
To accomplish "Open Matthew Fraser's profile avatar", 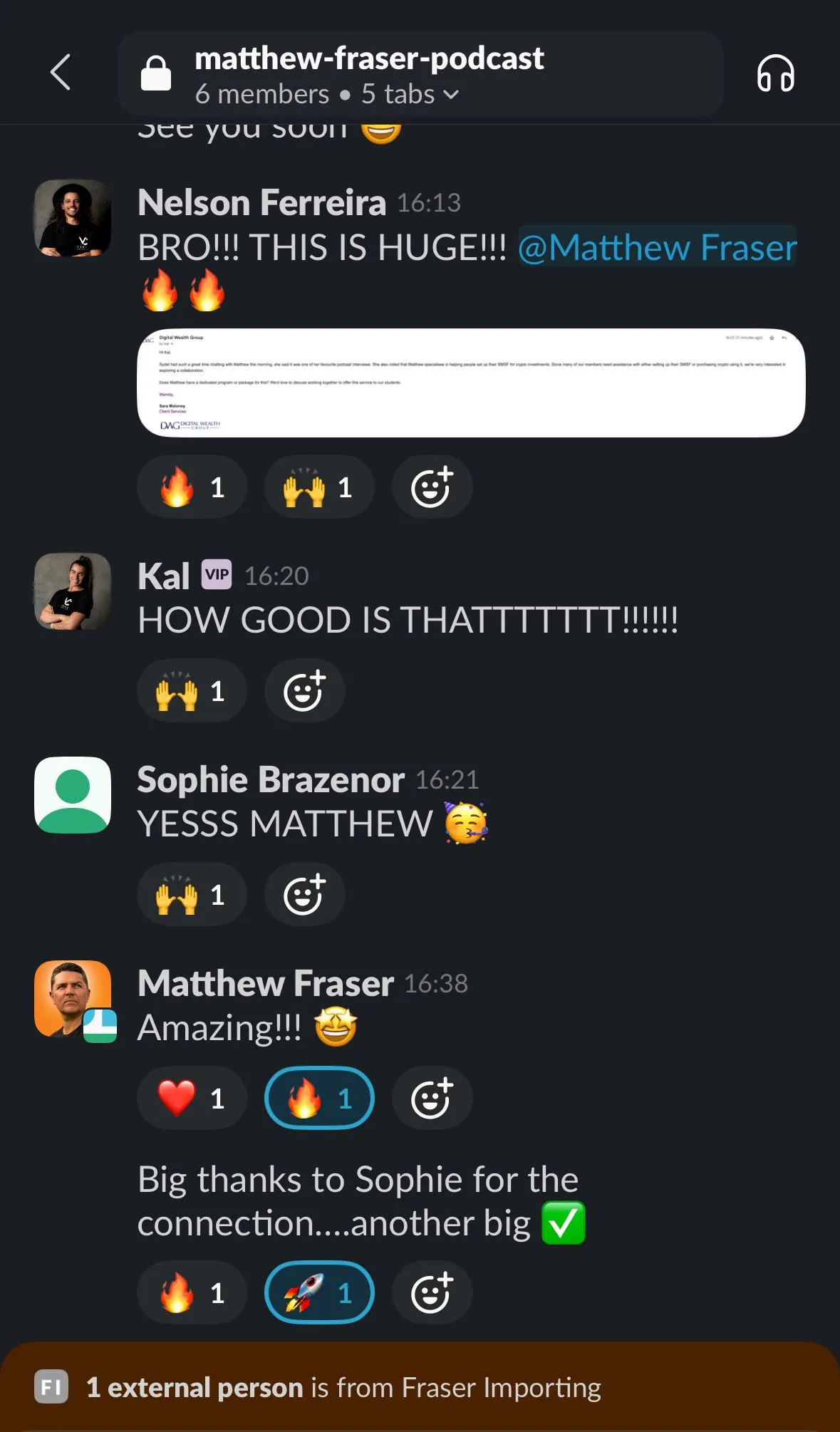I will pyautogui.click(x=73, y=999).
